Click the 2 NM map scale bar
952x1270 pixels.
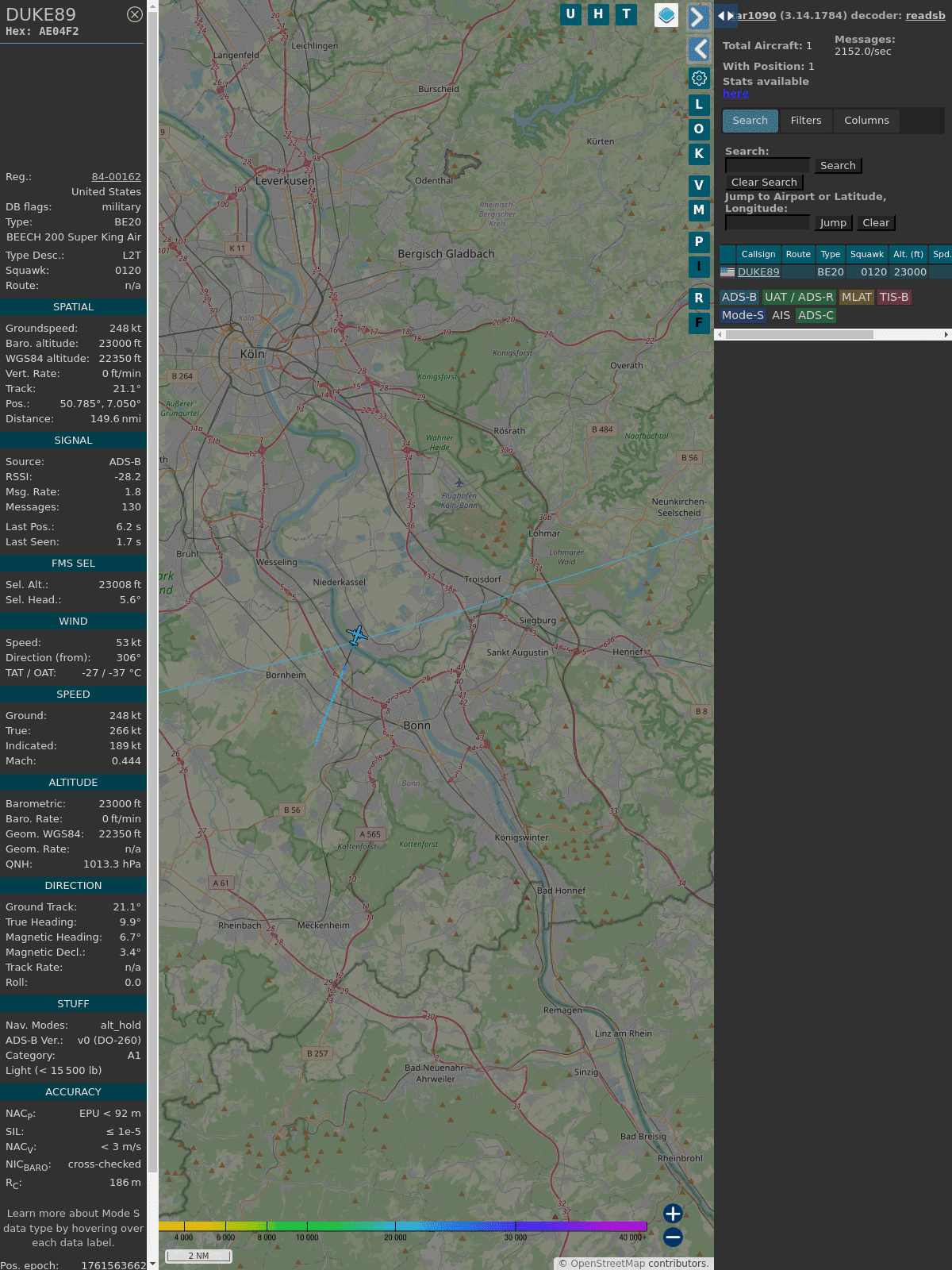[198, 1256]
